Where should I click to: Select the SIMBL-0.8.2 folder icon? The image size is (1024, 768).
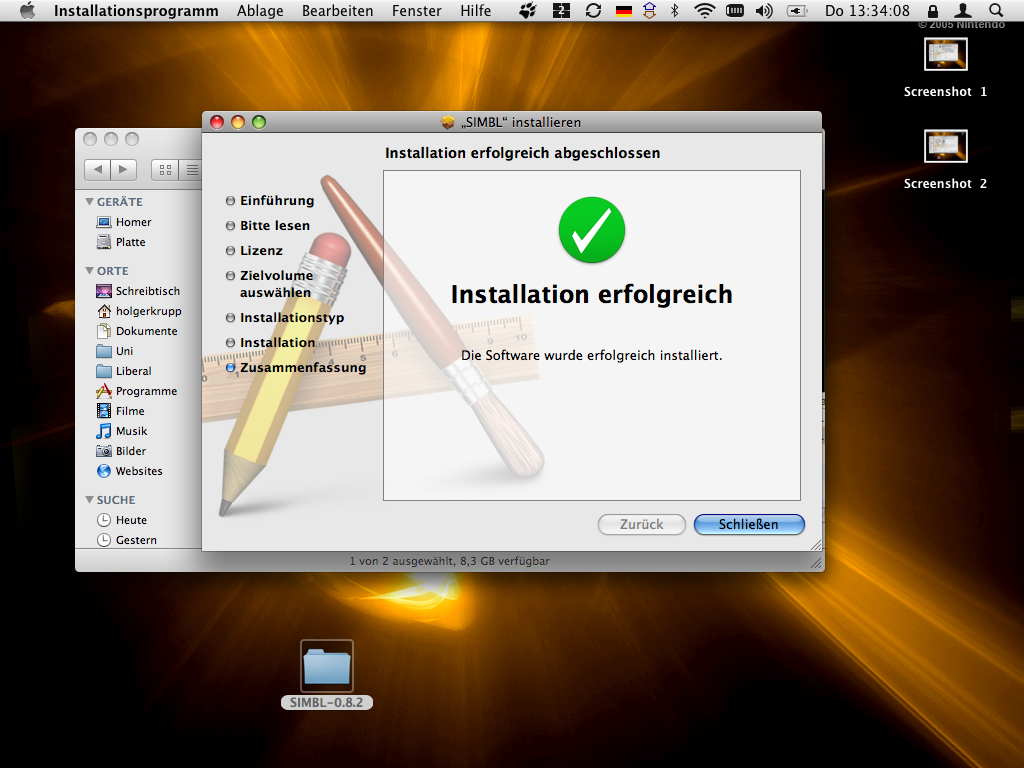pyautogui.click(x=327, y=665)
